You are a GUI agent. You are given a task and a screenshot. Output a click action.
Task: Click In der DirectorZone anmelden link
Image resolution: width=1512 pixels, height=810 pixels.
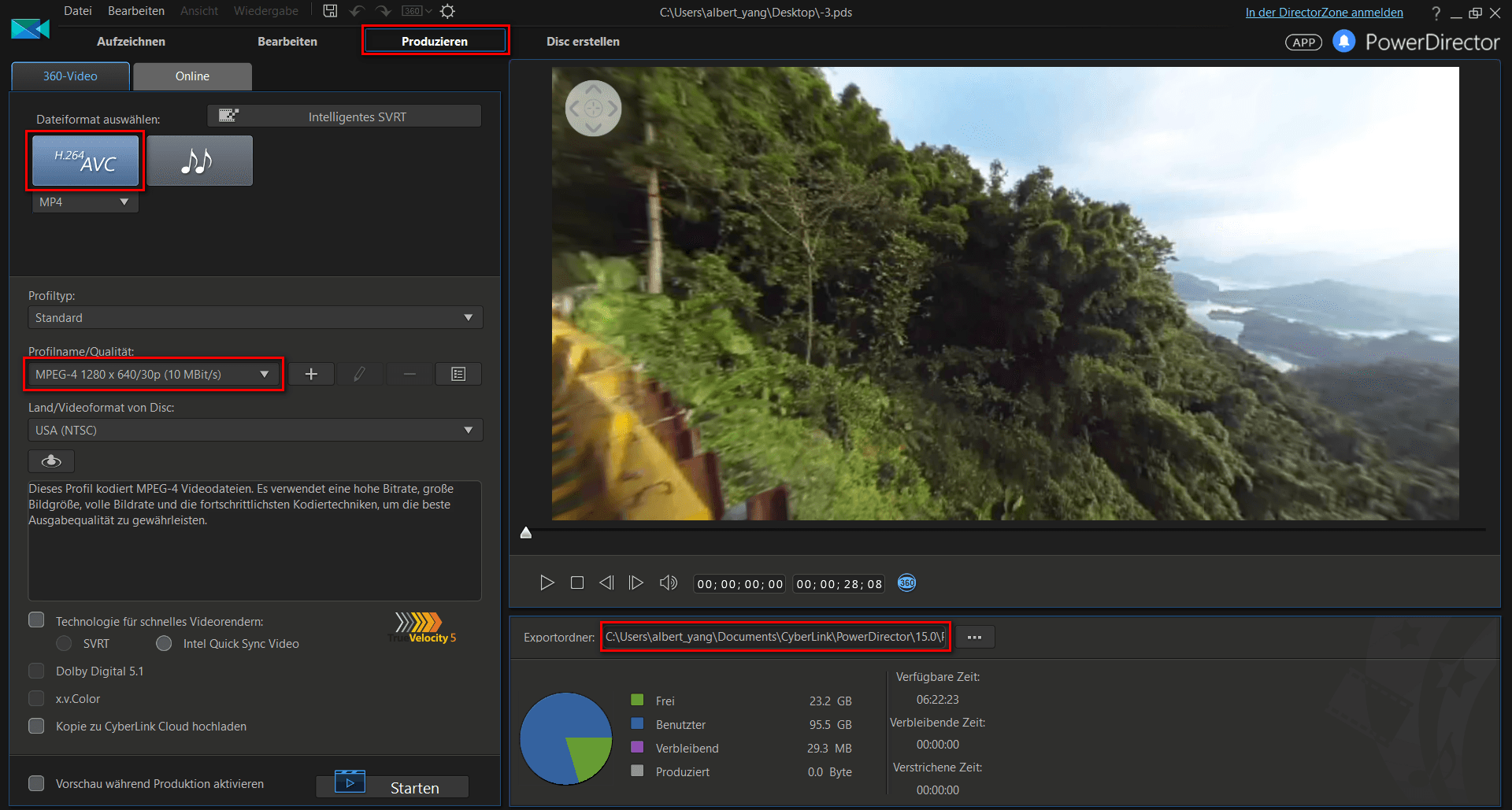(1324, 13)
